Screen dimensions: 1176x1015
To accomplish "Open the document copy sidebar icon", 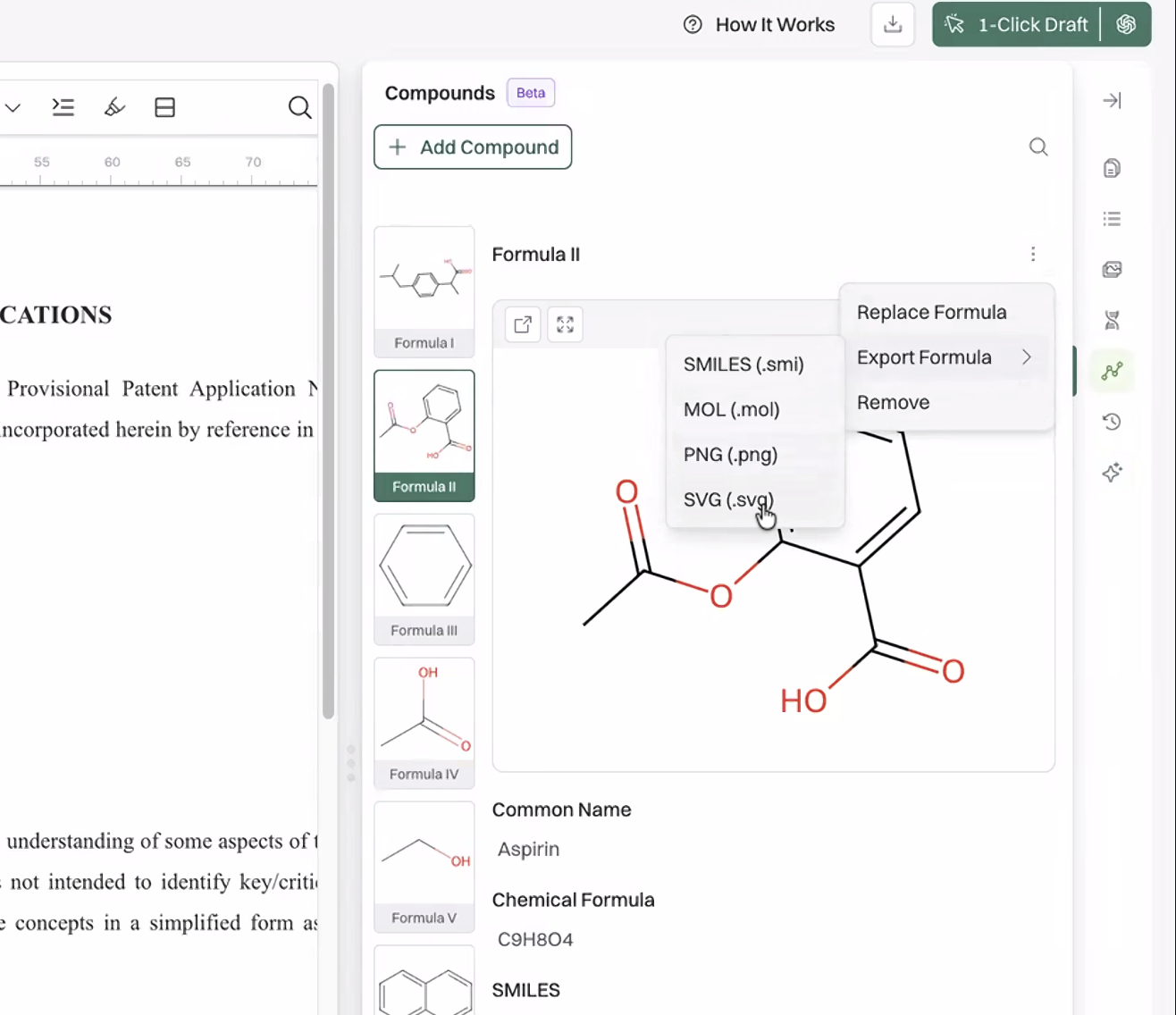I will [1112, 168].
